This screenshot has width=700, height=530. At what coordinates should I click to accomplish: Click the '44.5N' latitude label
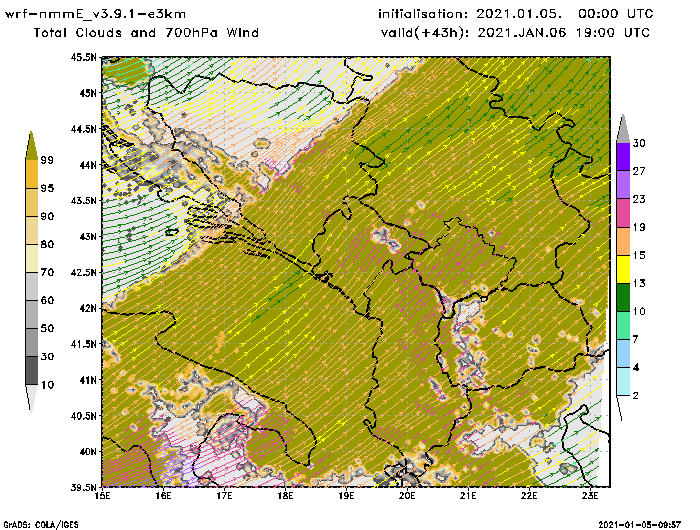click(83, 129)
